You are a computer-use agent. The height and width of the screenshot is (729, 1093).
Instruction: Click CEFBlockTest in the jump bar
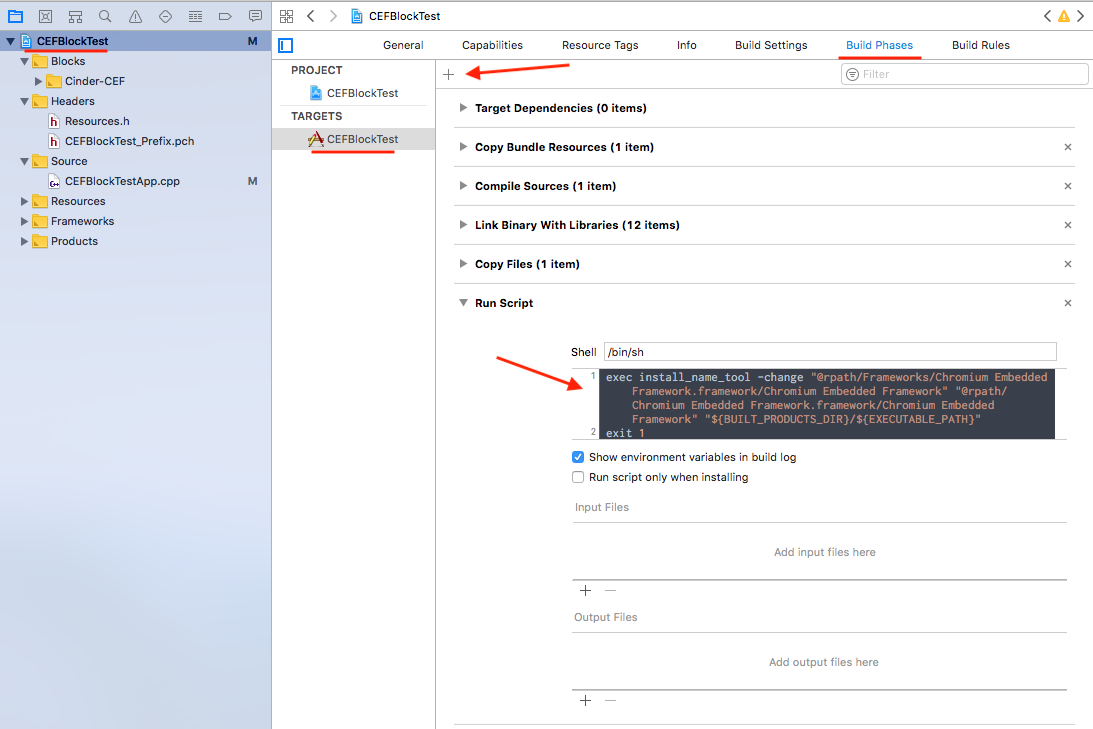[404, 16]
